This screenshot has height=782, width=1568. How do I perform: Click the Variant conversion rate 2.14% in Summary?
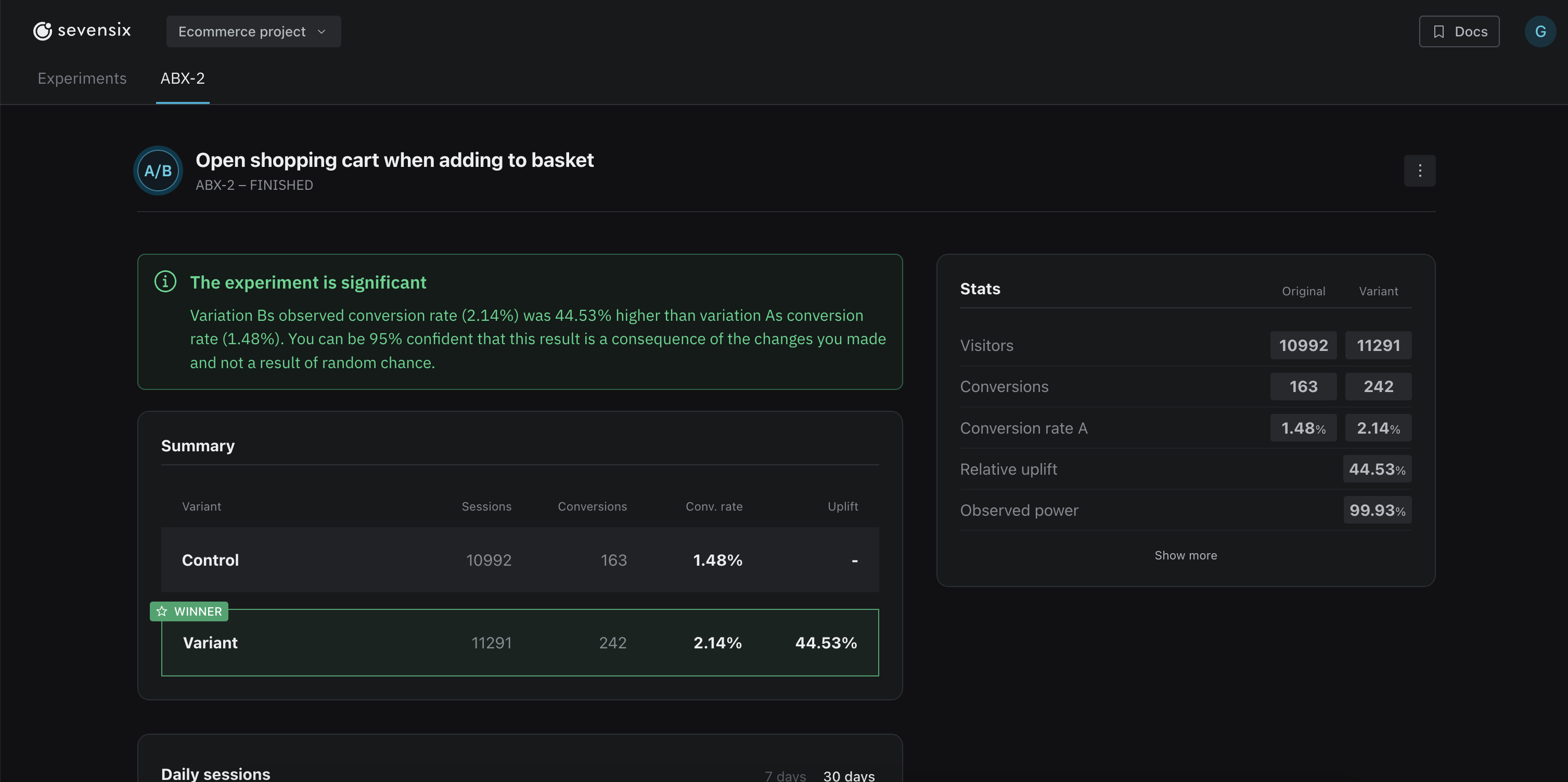[x=717, y=643]
